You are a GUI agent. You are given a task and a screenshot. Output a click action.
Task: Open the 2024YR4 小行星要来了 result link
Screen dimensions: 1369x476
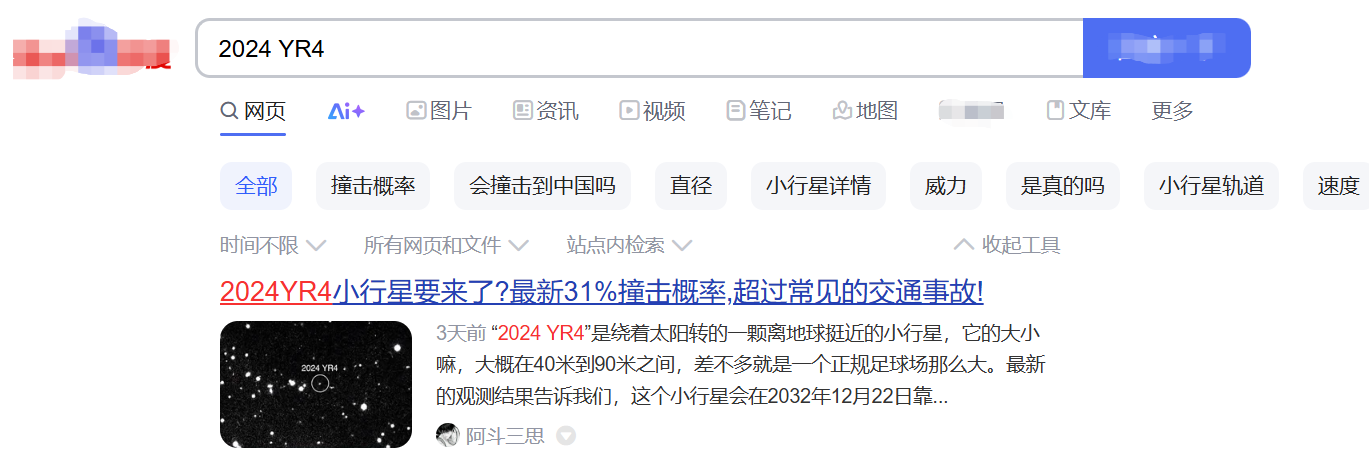coord(602,292)
